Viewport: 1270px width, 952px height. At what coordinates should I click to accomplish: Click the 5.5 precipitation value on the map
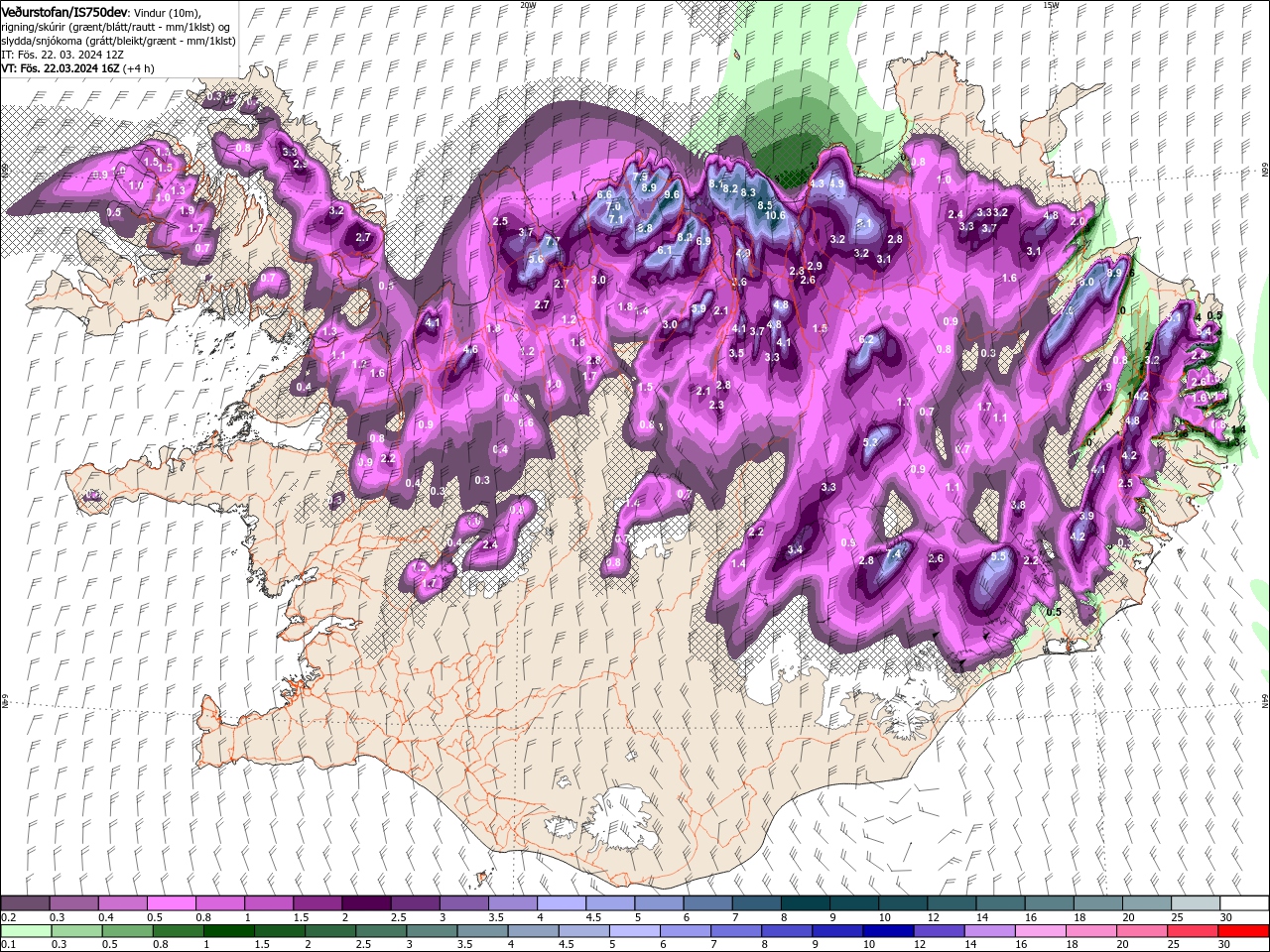click(999, 557)
